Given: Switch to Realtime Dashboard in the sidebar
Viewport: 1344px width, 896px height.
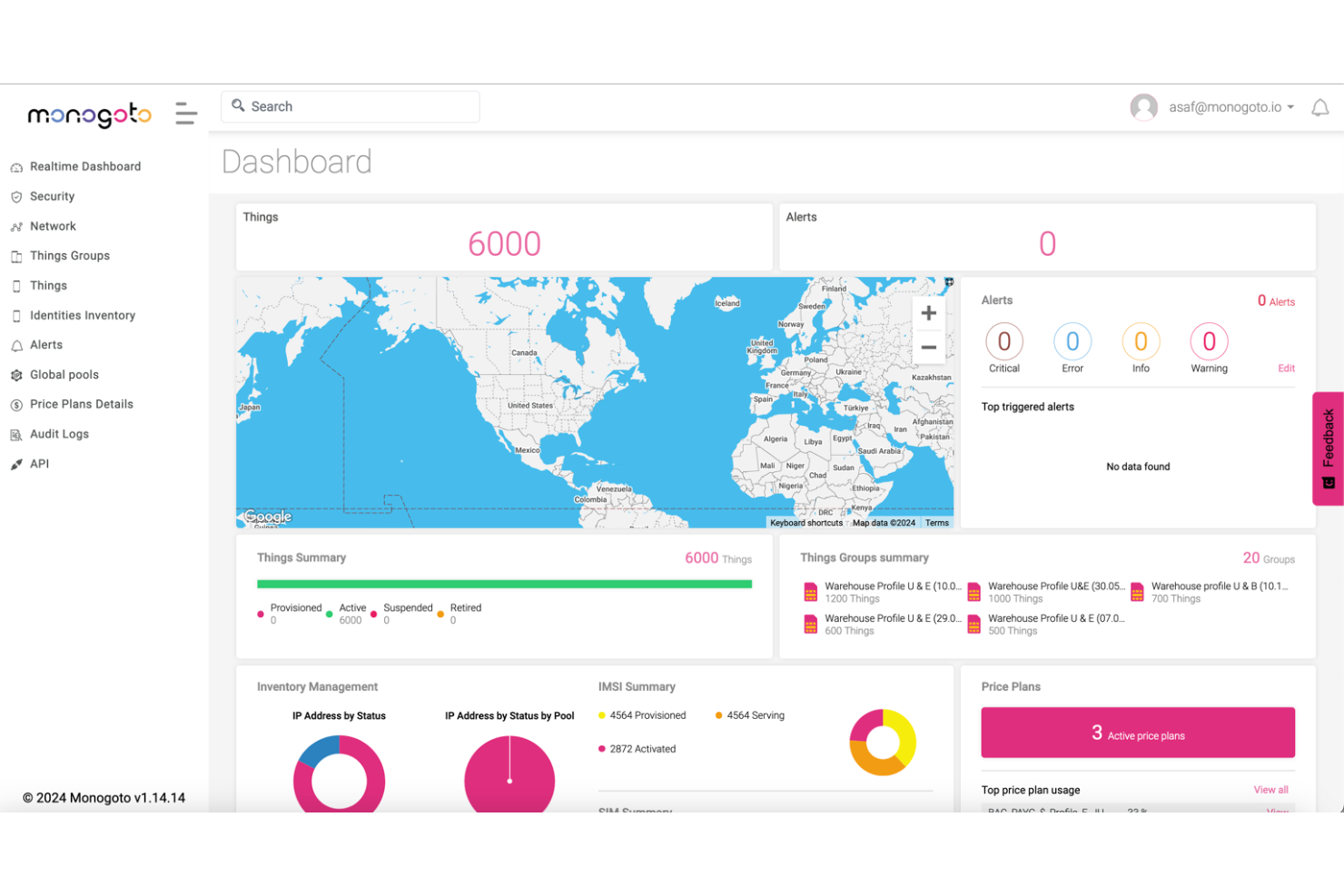Looking at the screenshot, I should [17, 166].
